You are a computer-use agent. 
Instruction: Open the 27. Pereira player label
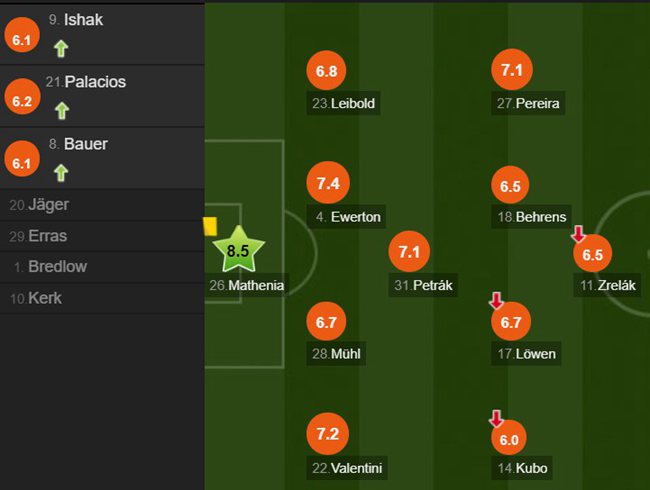point(528,103)
